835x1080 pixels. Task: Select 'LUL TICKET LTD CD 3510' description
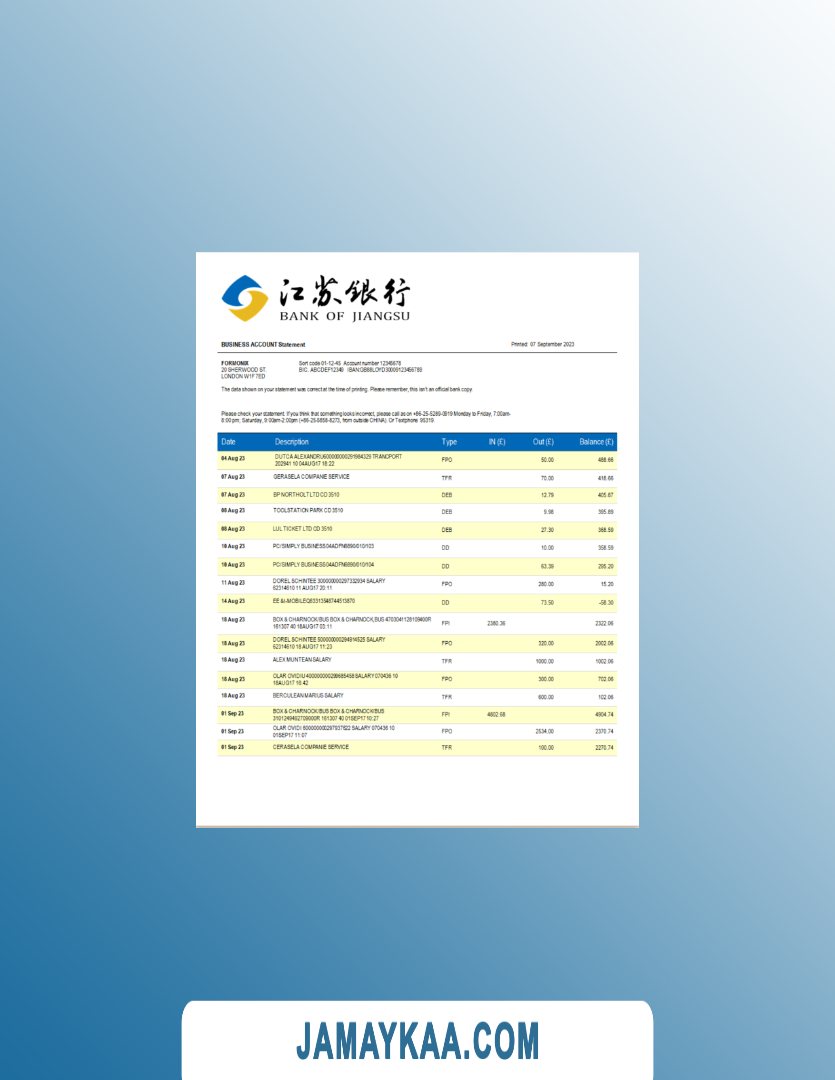(302, 529)
